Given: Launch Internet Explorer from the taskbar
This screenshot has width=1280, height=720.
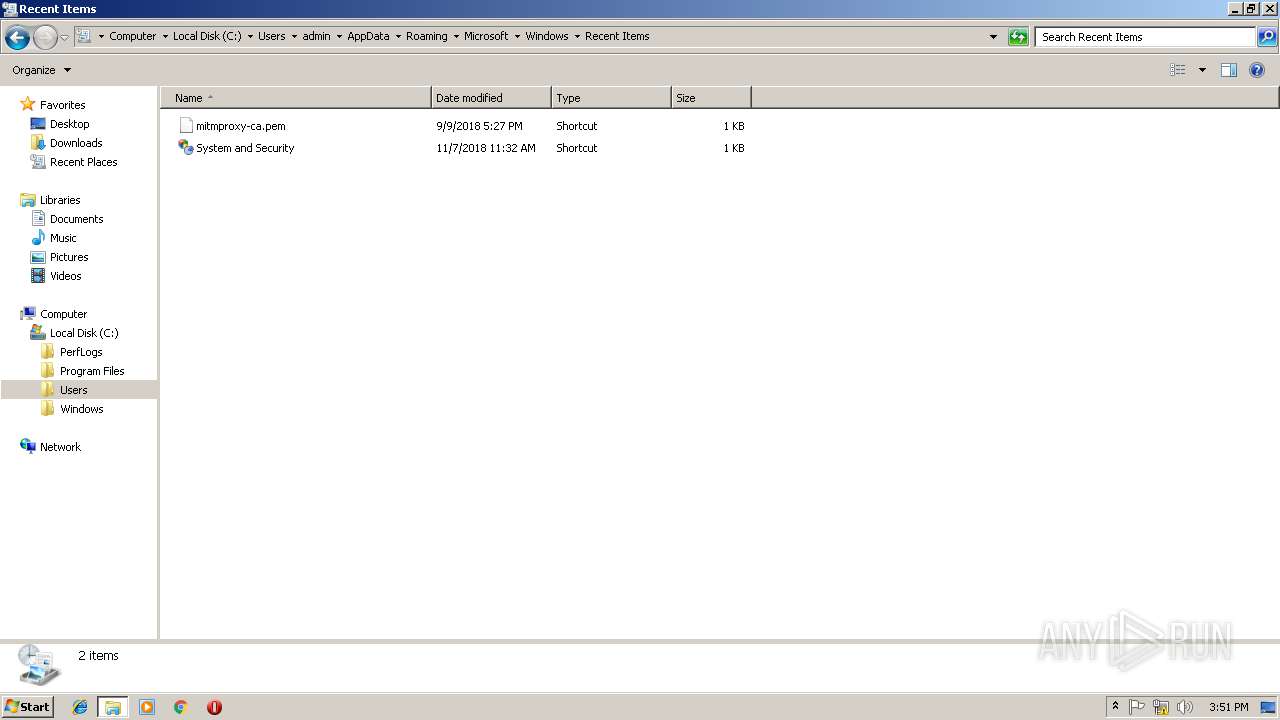Looking at the screenshot, I should pos(80,707).
